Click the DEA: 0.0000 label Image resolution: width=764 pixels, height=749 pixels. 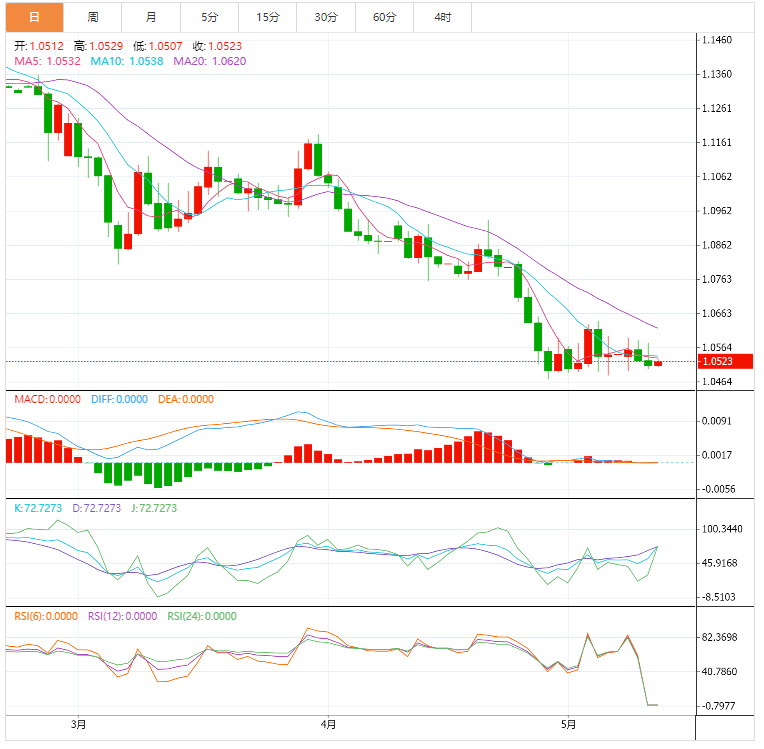(186, 400)
